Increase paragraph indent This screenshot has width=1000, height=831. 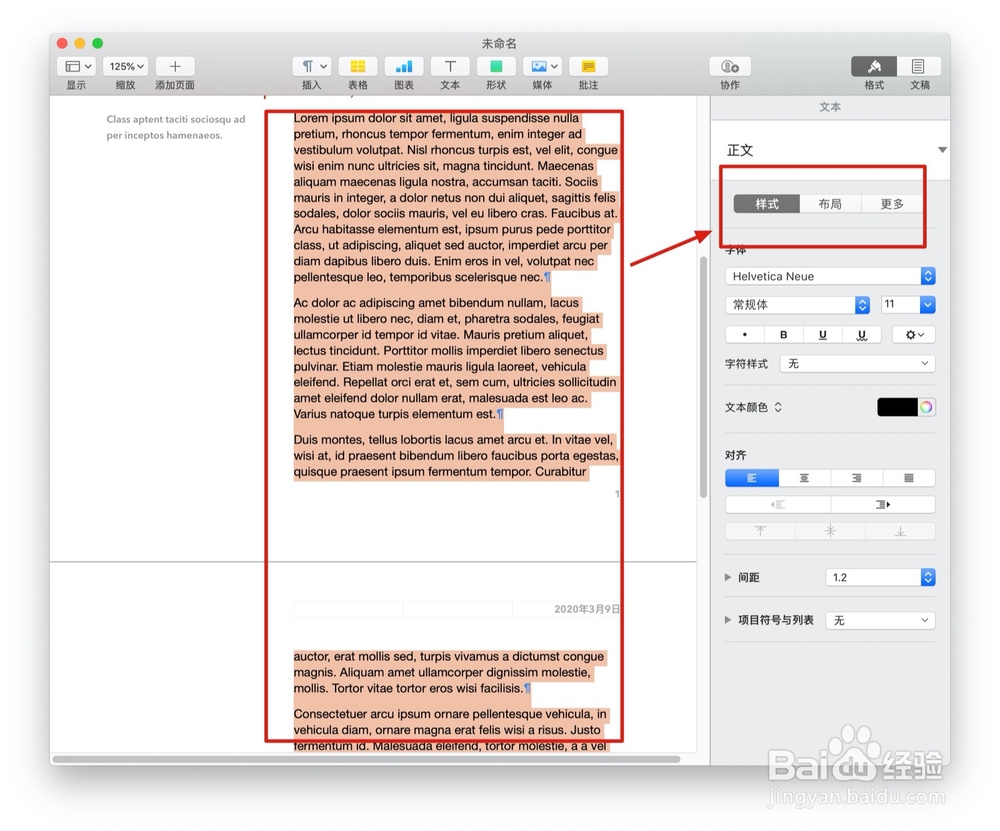[x=883, y=504]
